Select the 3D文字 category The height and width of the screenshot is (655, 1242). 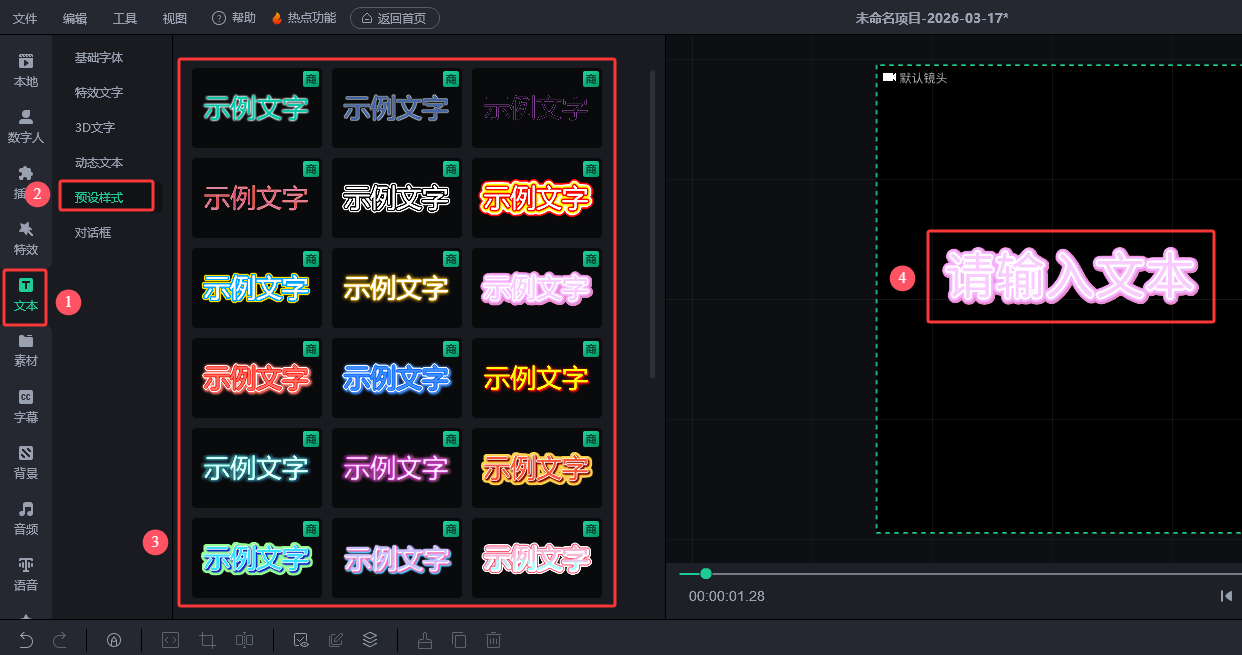95,127
